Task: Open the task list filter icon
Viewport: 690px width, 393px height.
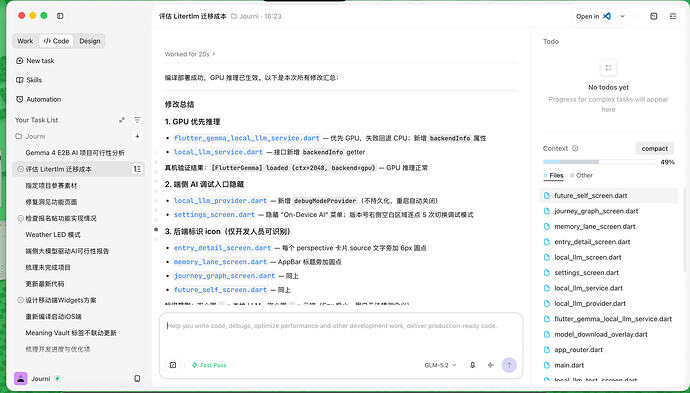Action: pos(137,120)
